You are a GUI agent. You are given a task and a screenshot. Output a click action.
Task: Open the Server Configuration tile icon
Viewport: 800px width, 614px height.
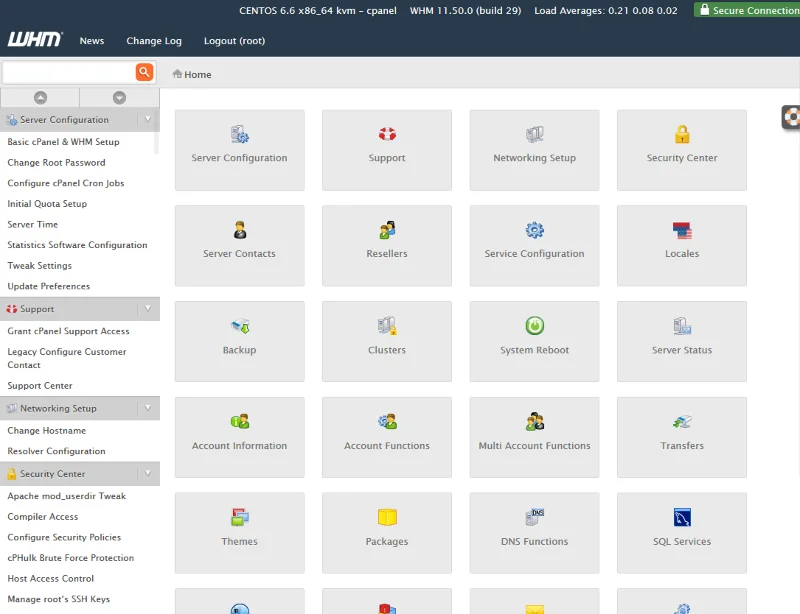pyautogui.click(x=239, y=135)
